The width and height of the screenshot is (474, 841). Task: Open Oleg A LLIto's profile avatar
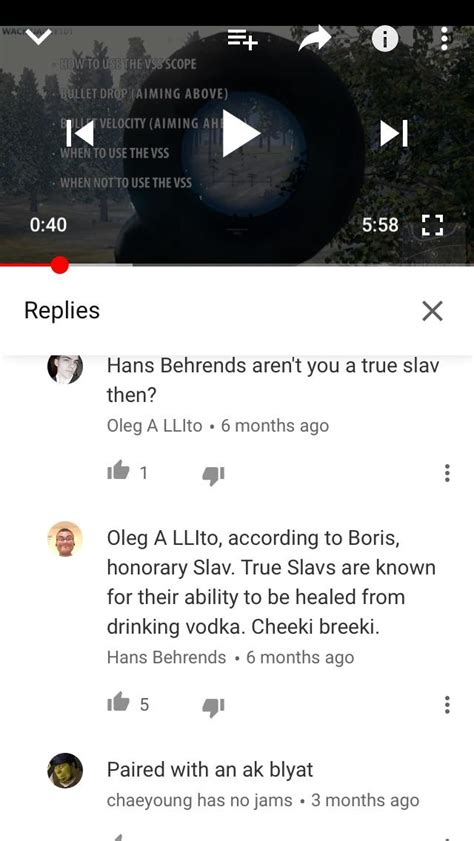[x=65, y=368]
